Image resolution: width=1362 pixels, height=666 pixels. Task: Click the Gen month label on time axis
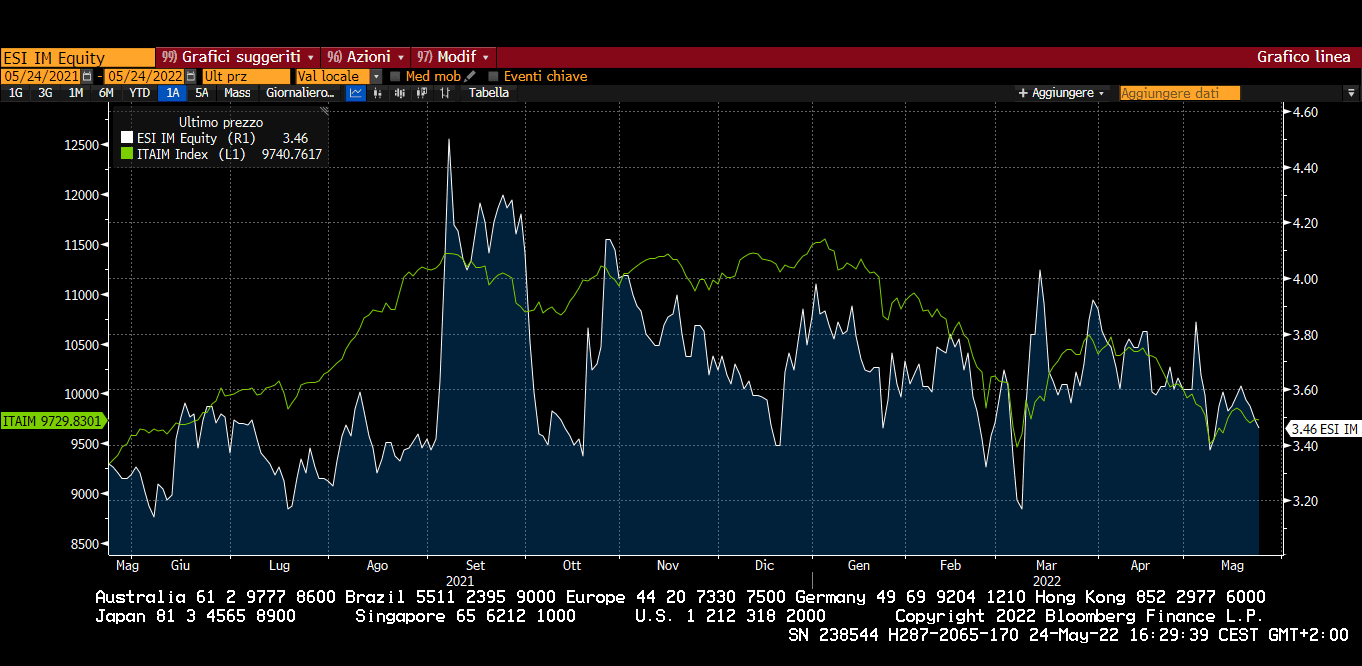(x=859, y=565)
